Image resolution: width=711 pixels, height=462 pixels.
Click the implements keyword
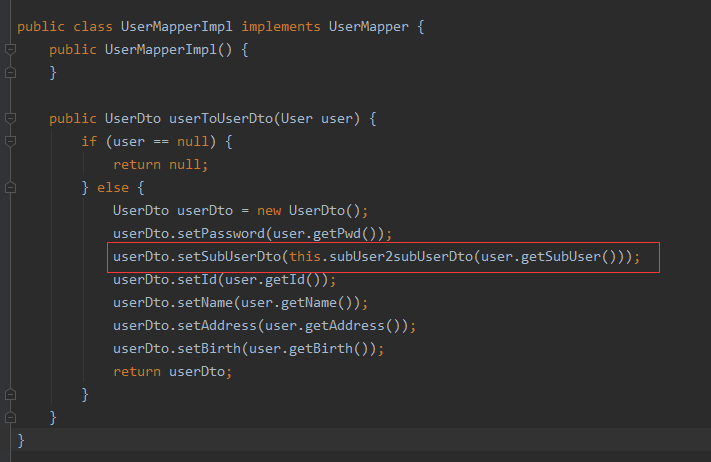coord(281,27)
